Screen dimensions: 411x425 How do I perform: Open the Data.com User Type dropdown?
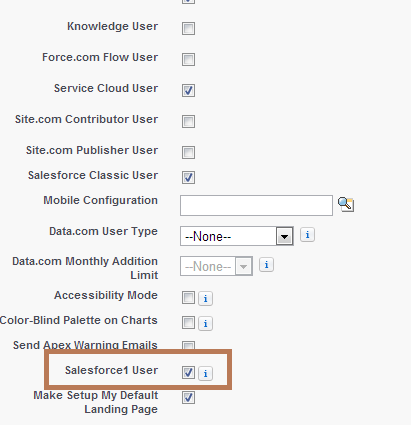point(237,236)
